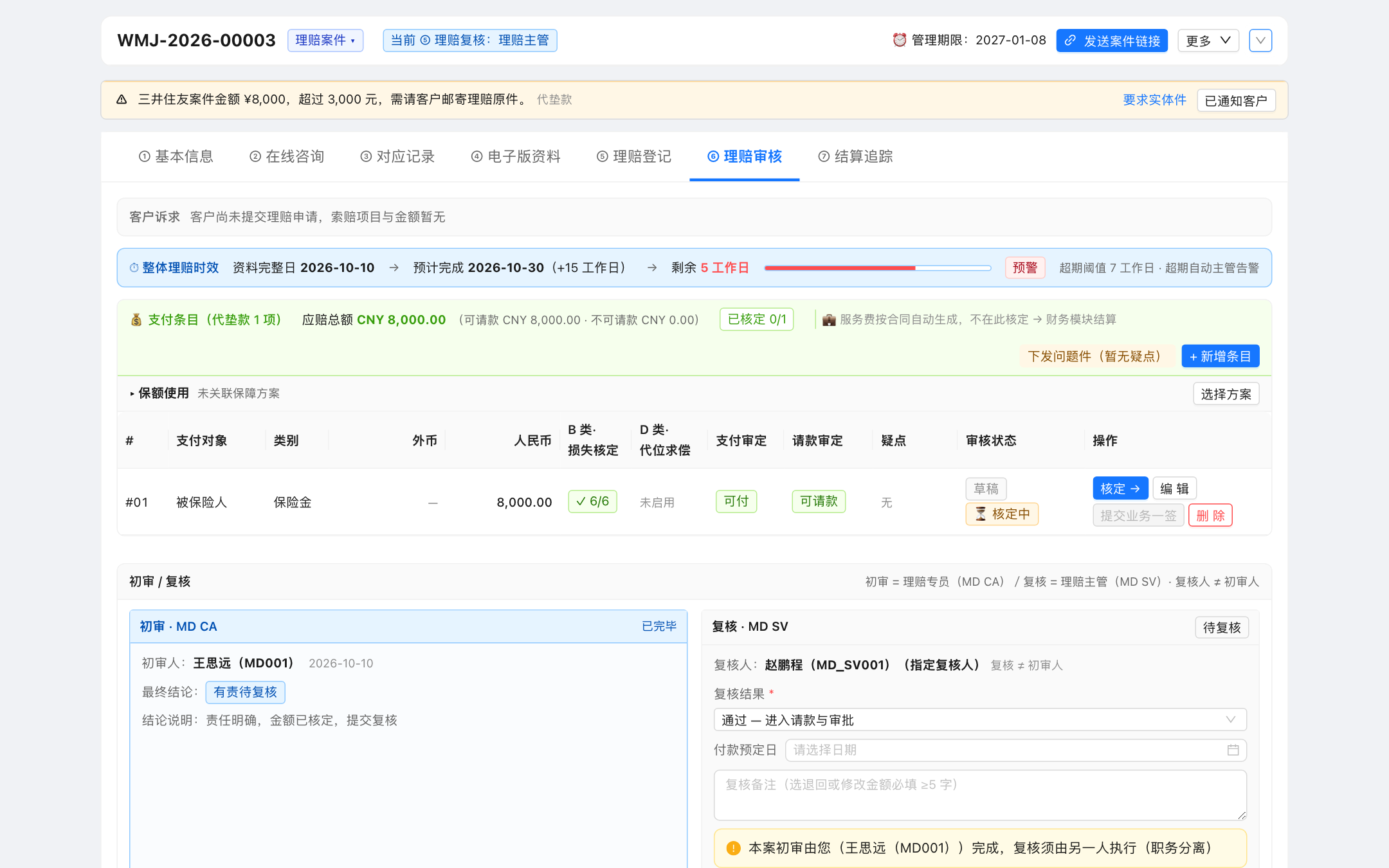Viewport: 1389px width, 868px height.
Task: Click the hourglass 核定中 status badge
Action: pyautogui.click(x=1002, y=514)
